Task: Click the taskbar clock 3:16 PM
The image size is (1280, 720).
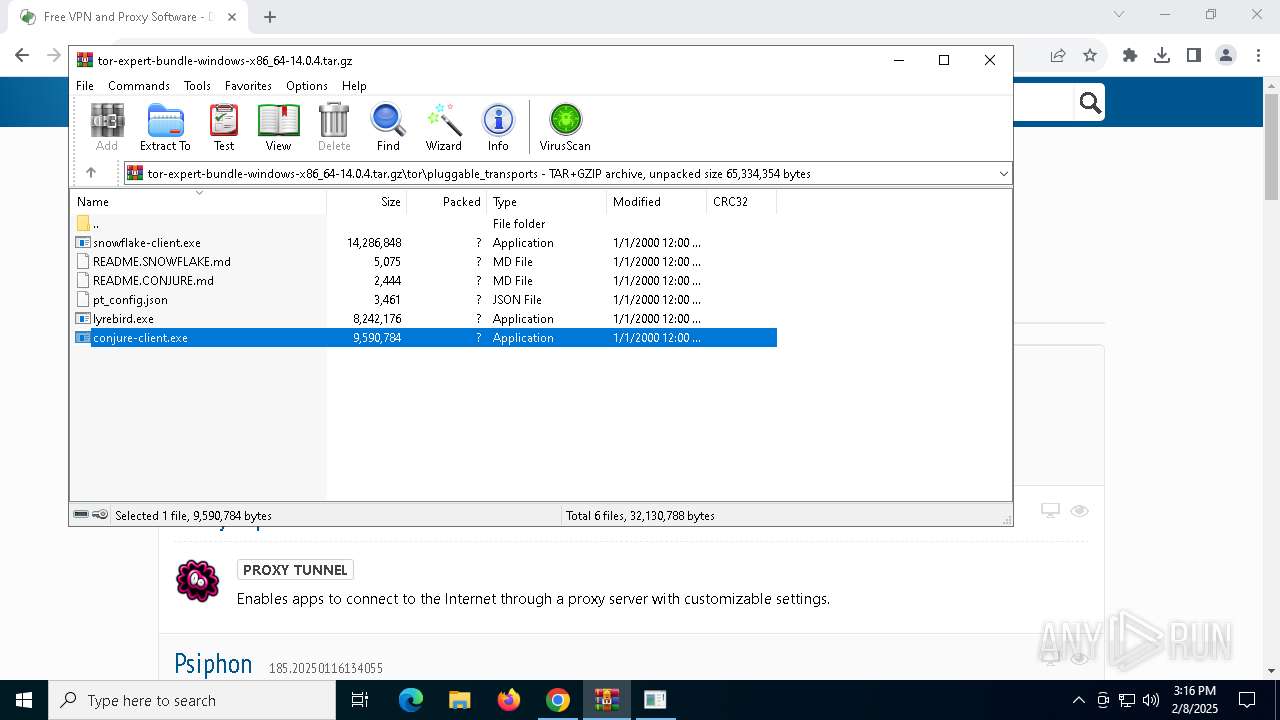Action: pos(1194,691)
